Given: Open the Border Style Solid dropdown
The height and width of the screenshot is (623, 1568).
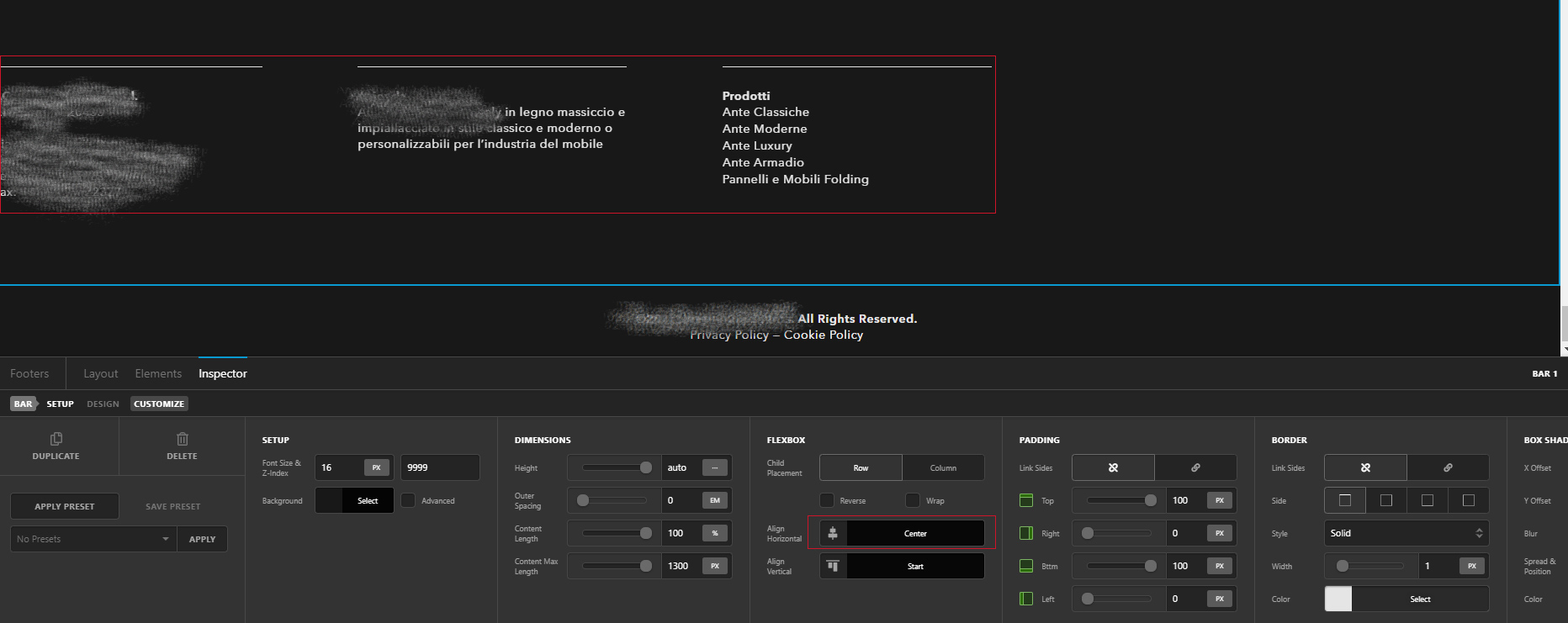Looking at the screenshot, I should coord(1406,533).
